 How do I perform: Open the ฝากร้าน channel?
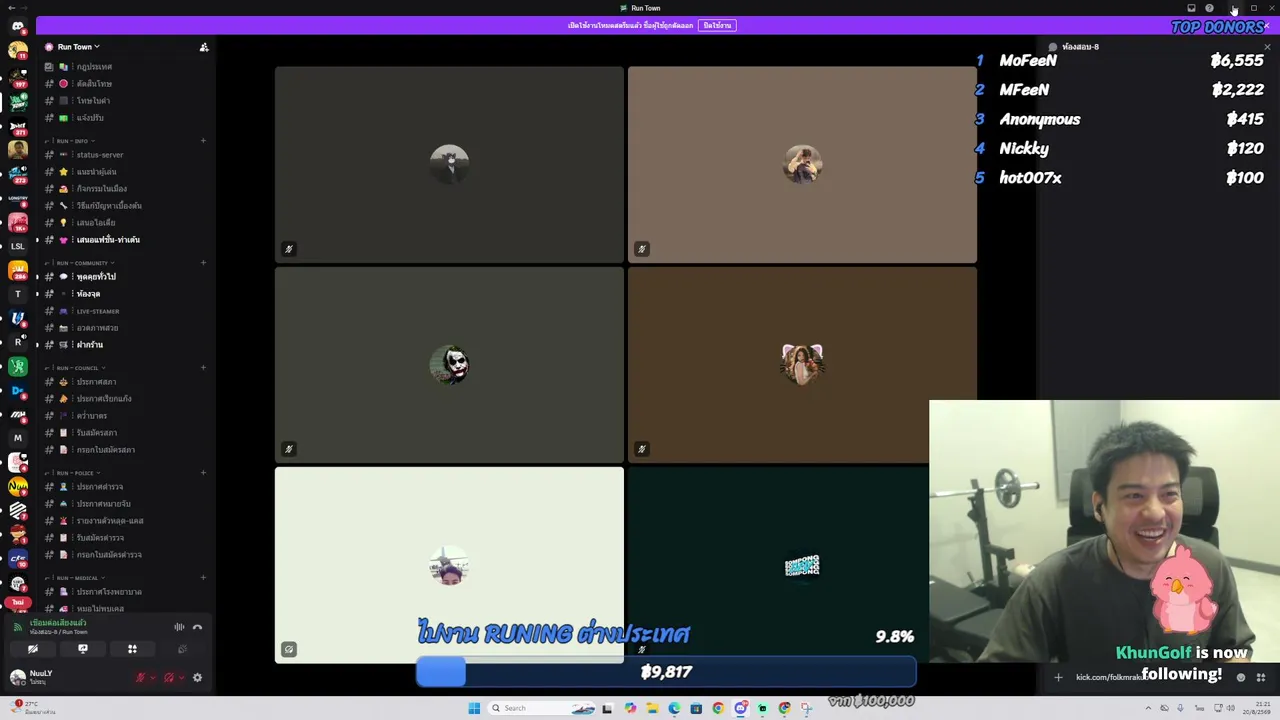point(124,345)
